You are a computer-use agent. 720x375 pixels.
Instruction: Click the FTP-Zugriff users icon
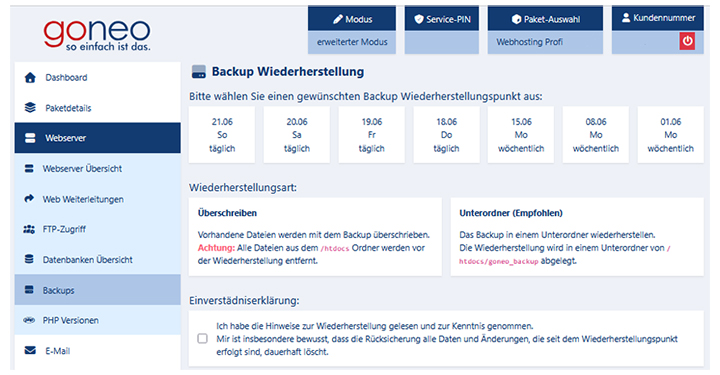click(x=29, y=229)
